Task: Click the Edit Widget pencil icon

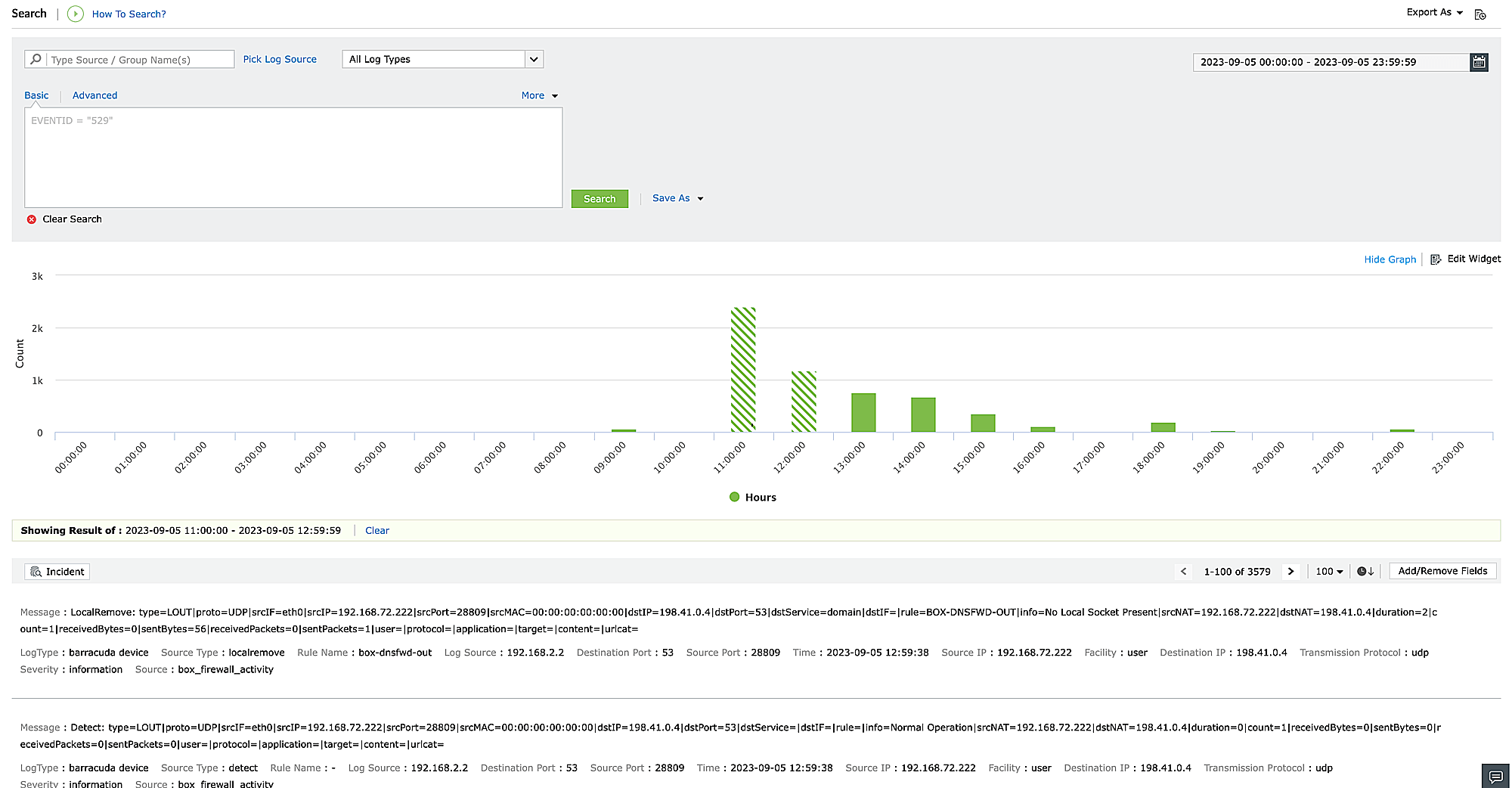Action: [x=1436, y=259]
